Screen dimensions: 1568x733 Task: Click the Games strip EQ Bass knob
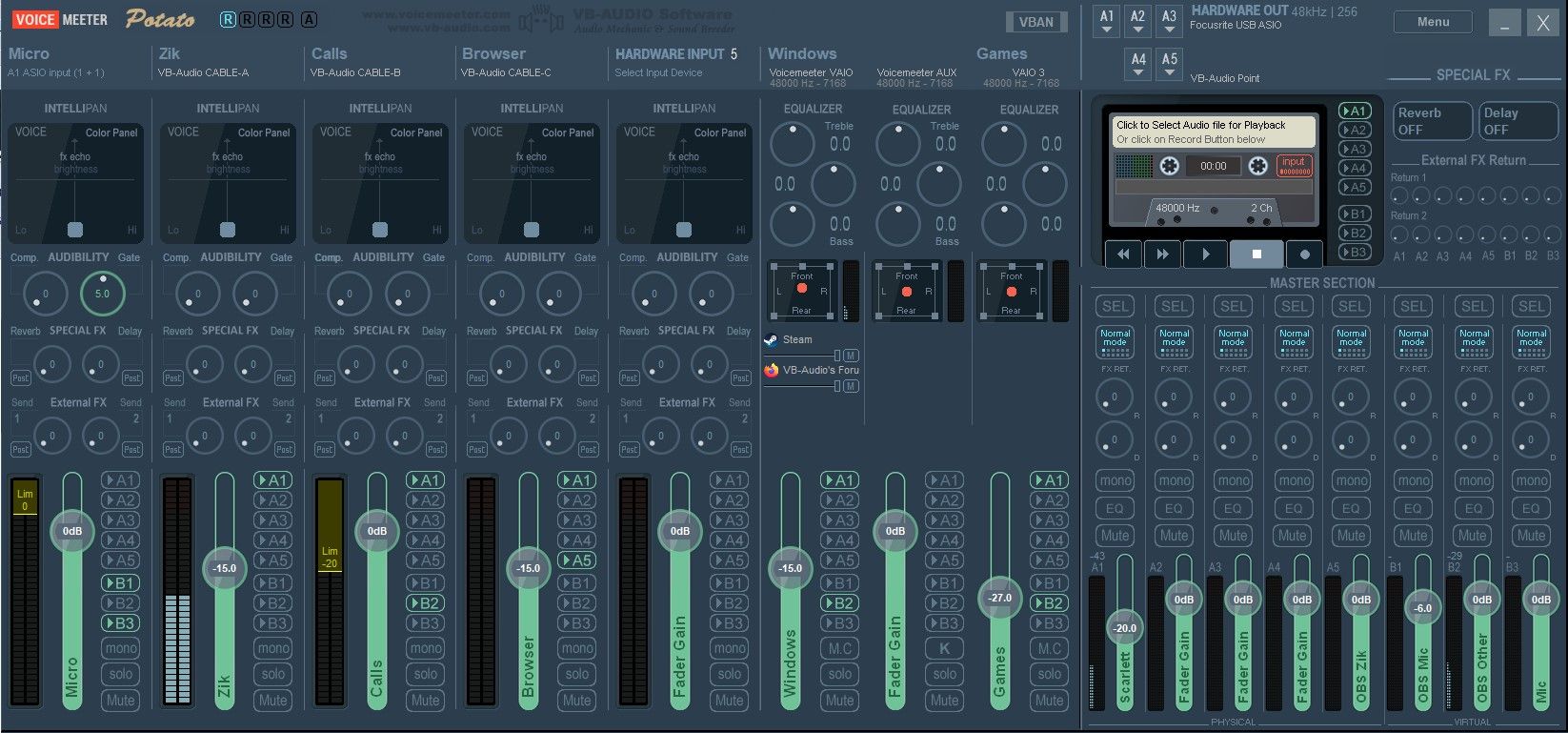1004,224
